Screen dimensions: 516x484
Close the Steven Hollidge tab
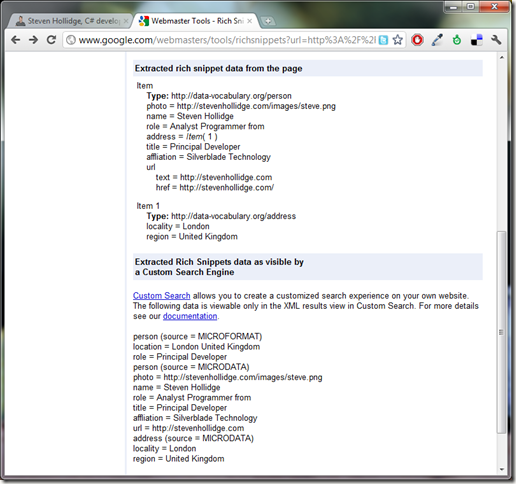coord(126,21)
